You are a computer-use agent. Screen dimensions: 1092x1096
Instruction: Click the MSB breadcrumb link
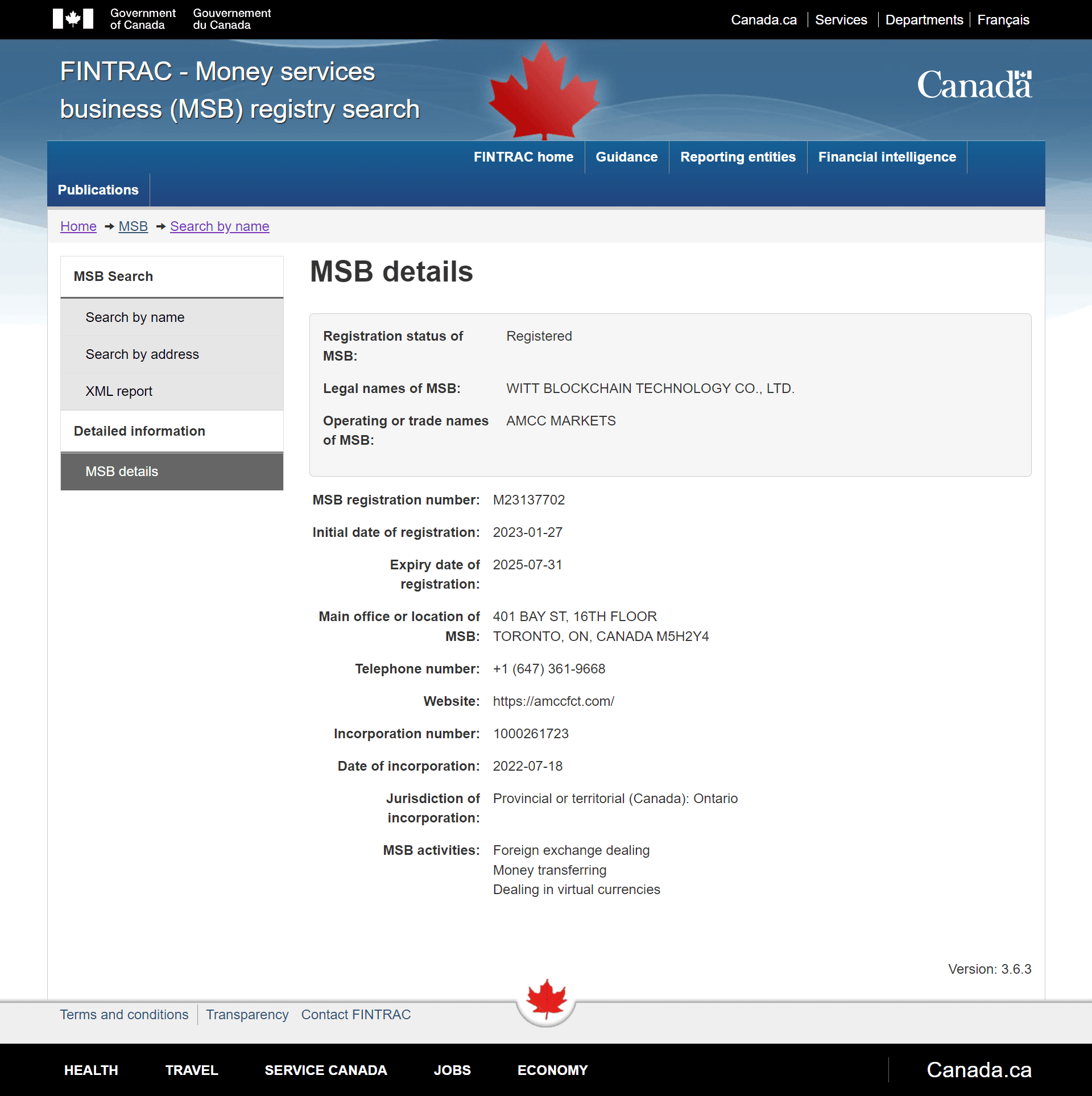coord(133,226)
